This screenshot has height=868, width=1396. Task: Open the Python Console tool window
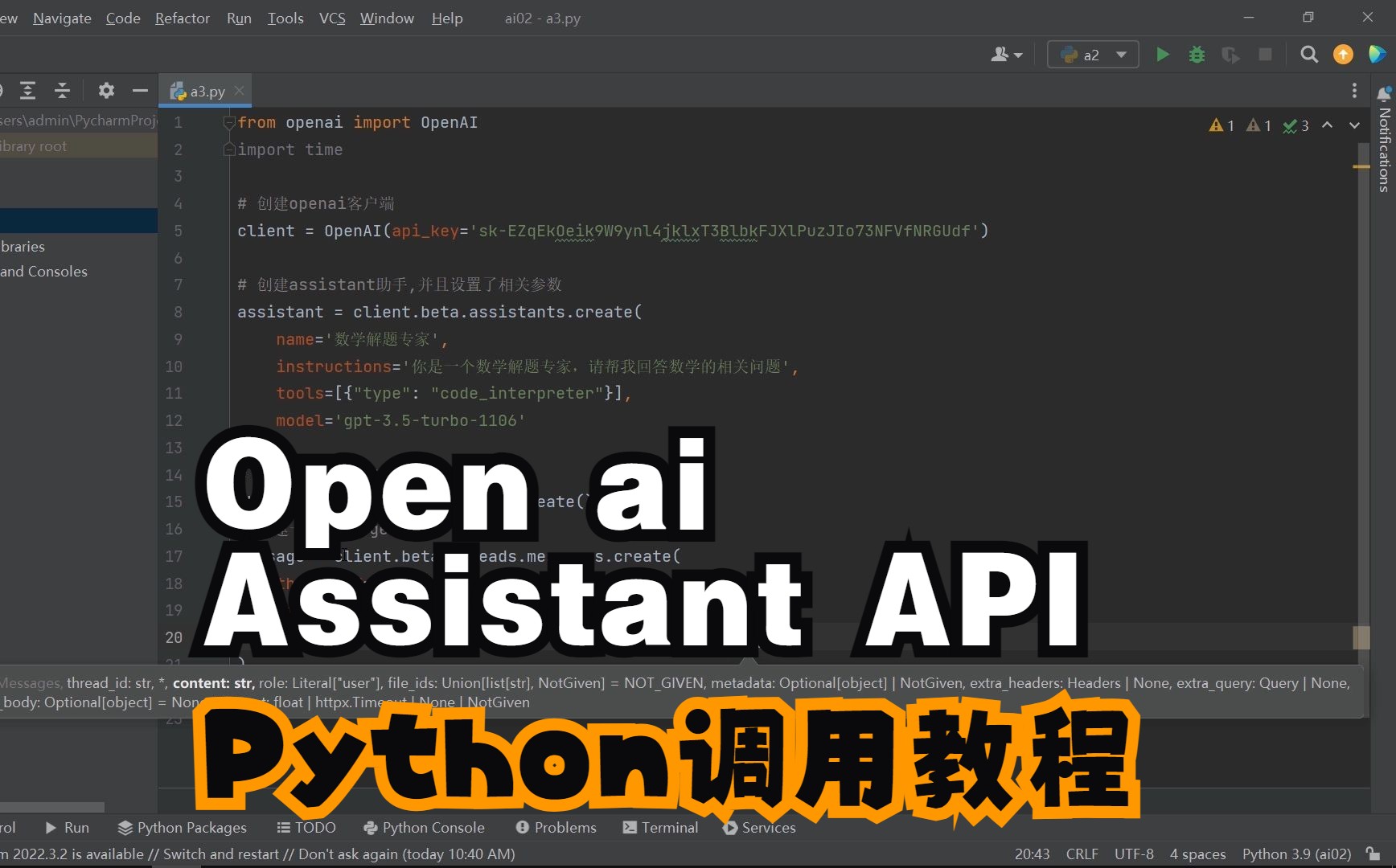point(425,827)
